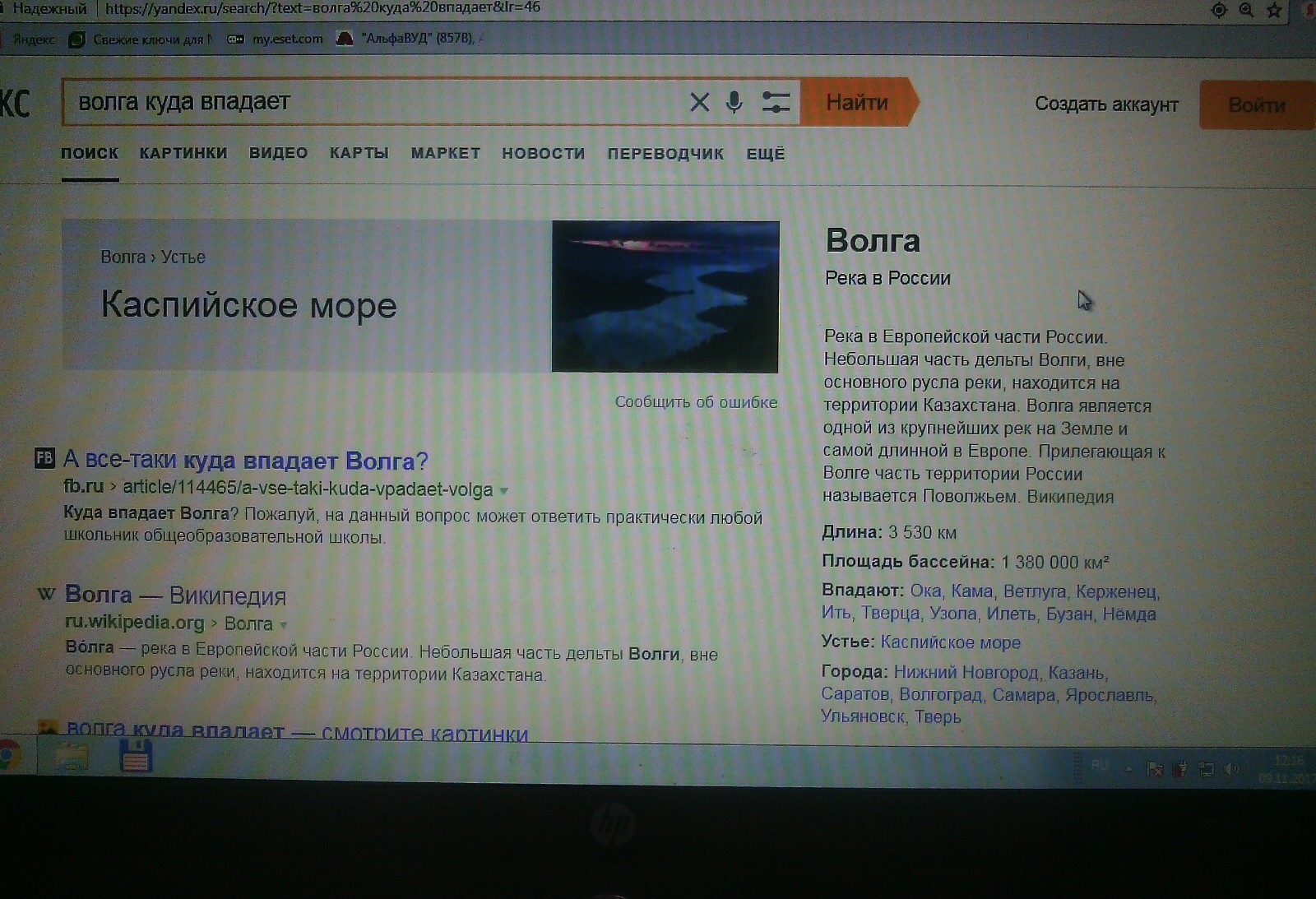1316x899 pixels.
Task: Click the Керженец tributary link
Action: tap(1117, 591)
